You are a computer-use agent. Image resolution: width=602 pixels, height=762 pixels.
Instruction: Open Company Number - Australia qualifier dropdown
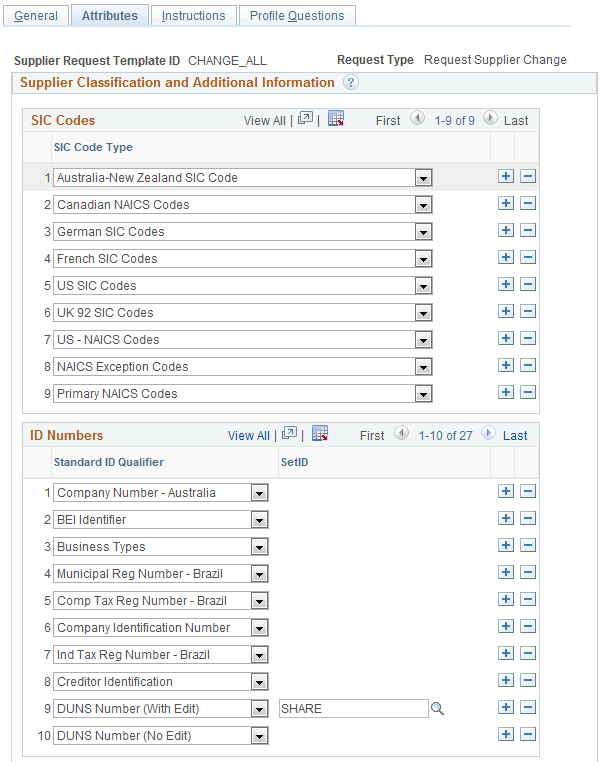pos(259,493)
